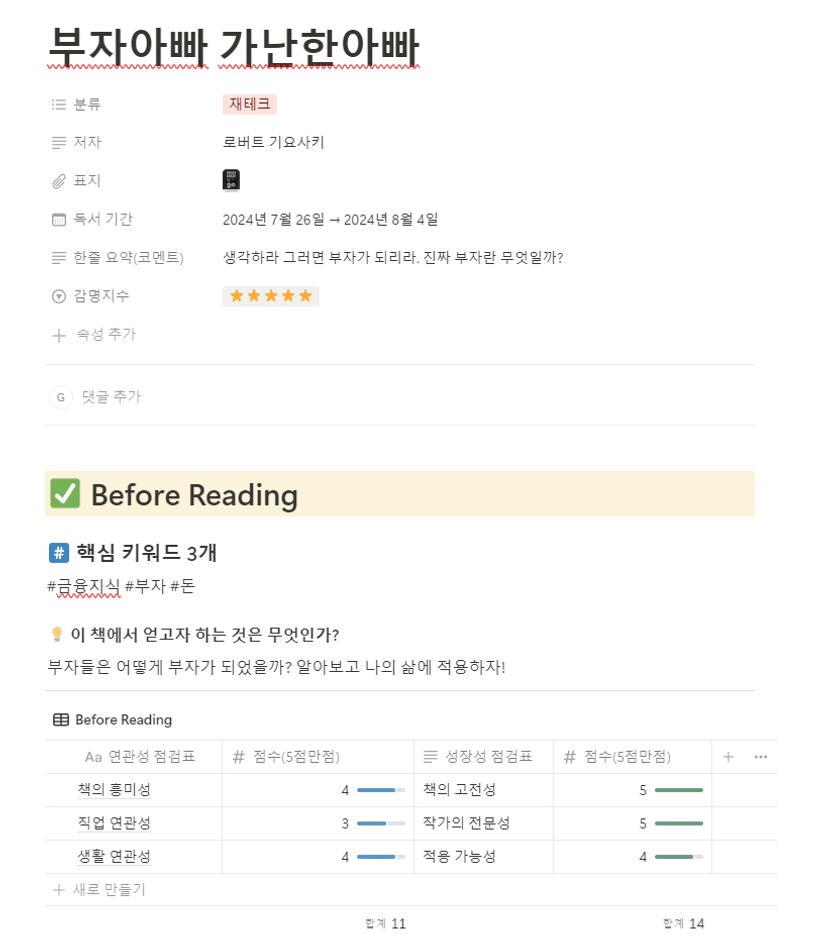Open the 직업 연관성 row page
The image size is (827, 935).
pos(114,823)
